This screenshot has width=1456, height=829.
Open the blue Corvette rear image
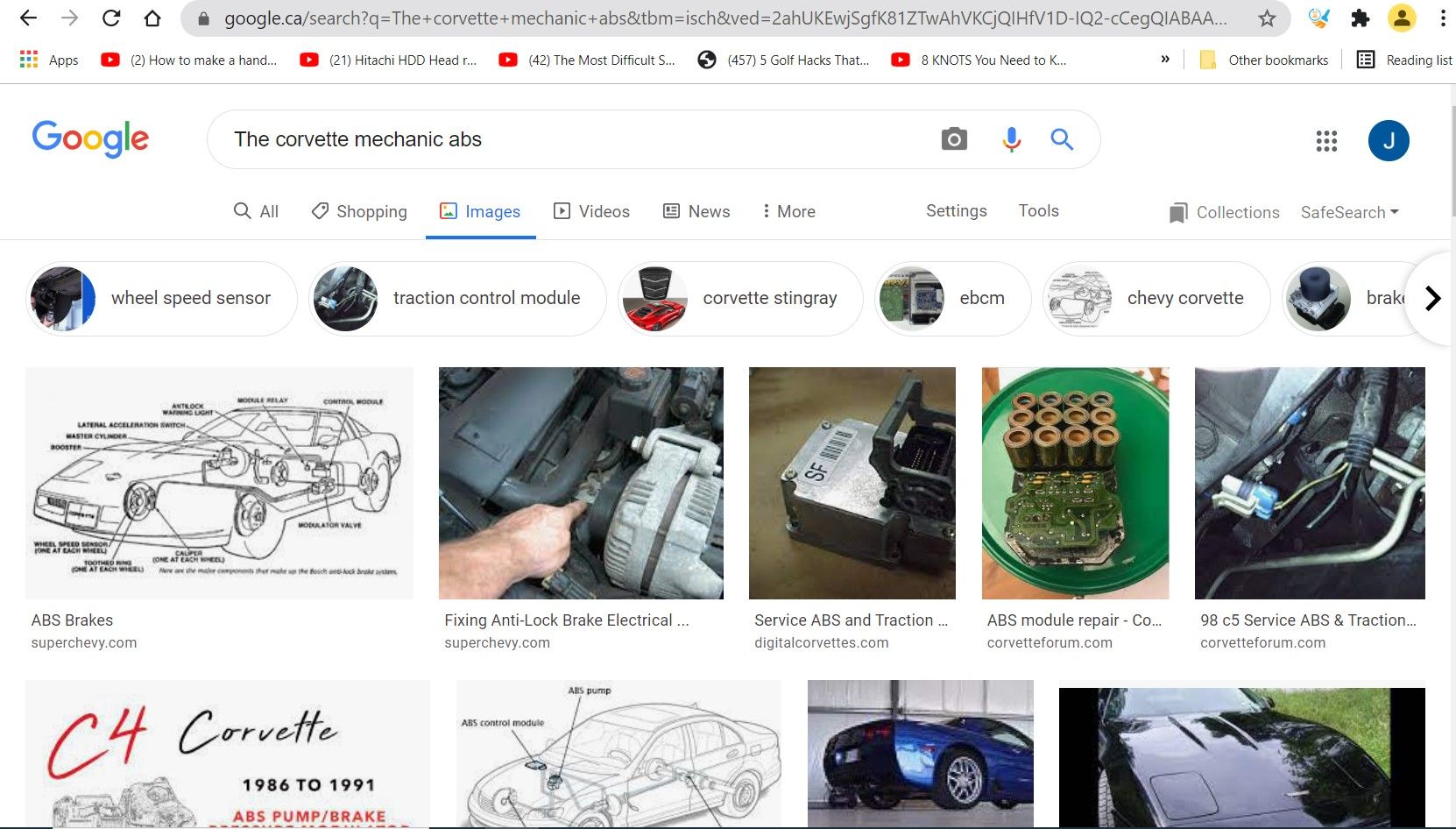click(x=920, y=754)
